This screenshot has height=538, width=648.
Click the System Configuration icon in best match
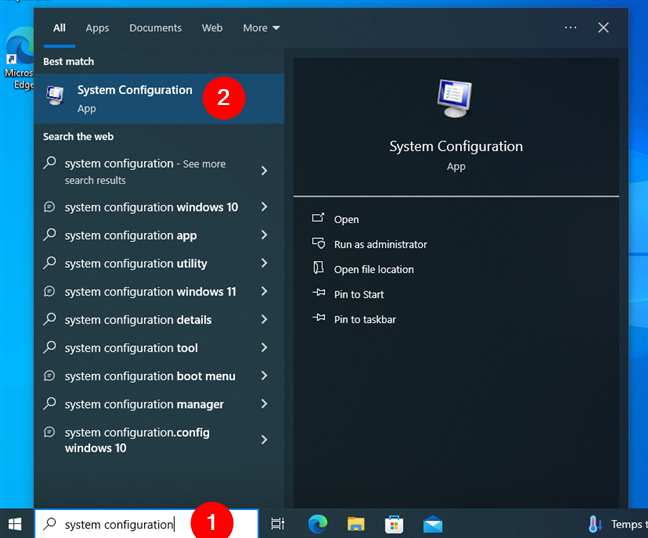[55, 95]
